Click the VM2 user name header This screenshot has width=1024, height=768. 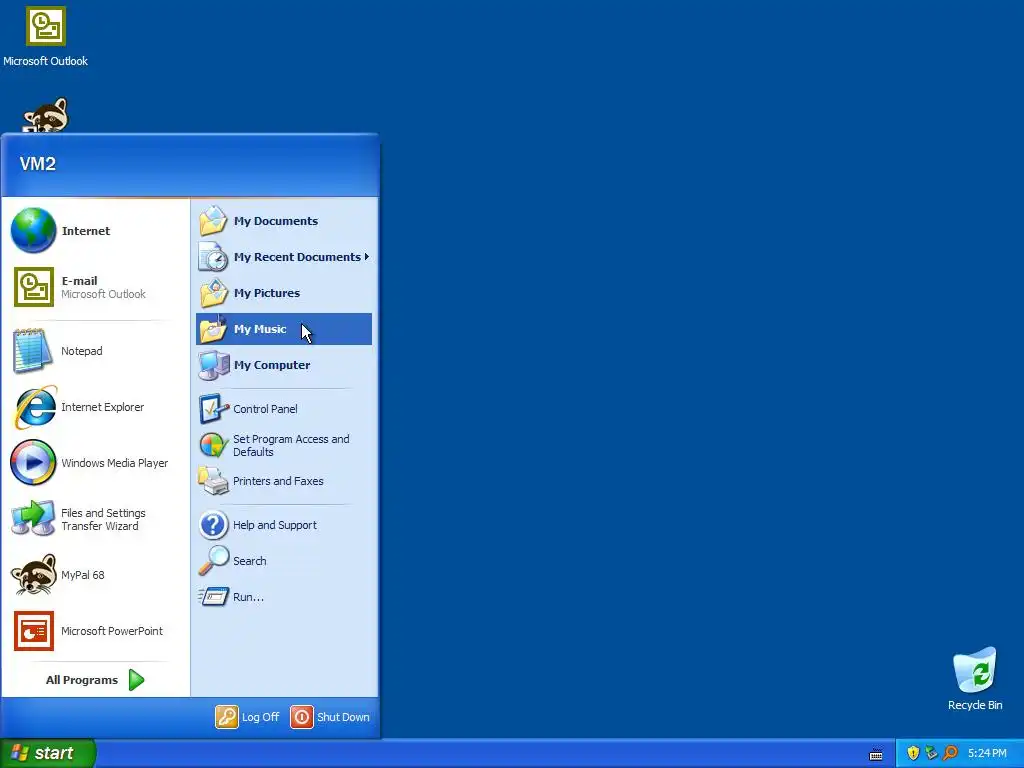[38, 164]
